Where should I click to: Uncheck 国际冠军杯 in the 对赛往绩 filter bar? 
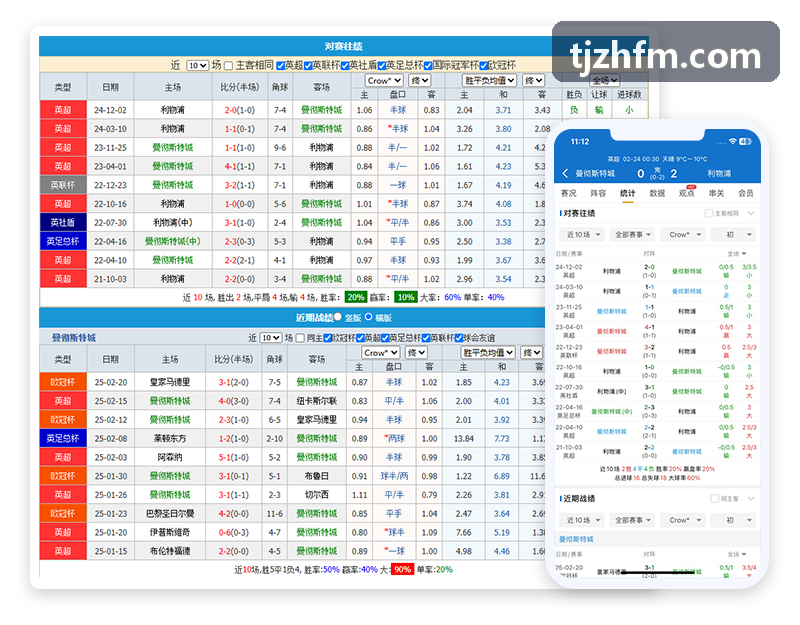coord(428,66)
